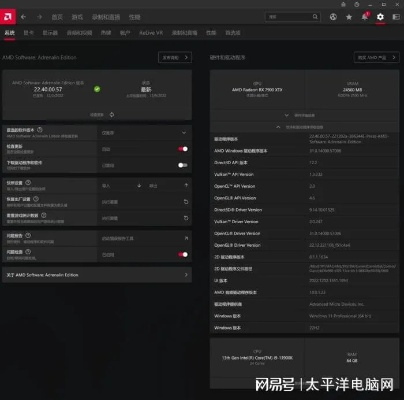Open help tooltip for factory reset row
Viewport: 404px width, 400px height.
click(36, 199)
